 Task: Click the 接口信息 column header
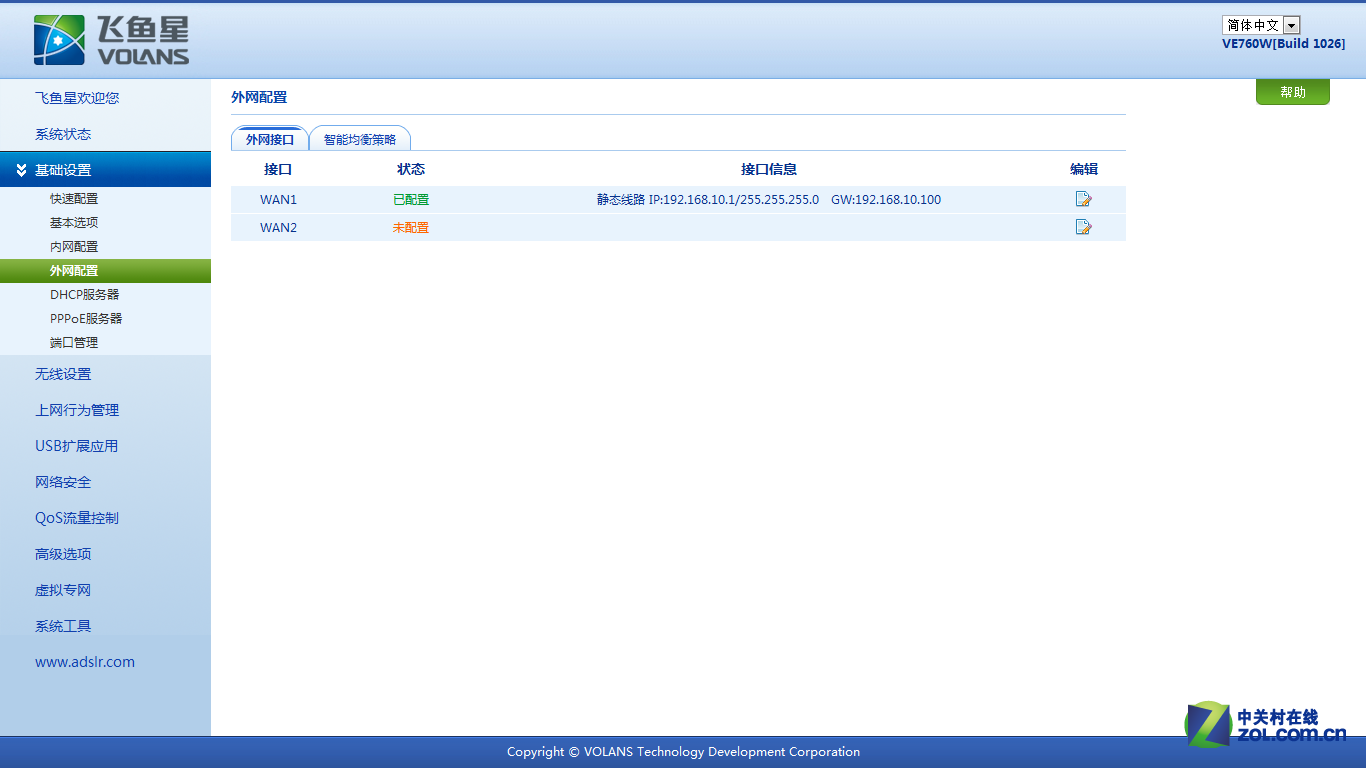pos(769,170)
